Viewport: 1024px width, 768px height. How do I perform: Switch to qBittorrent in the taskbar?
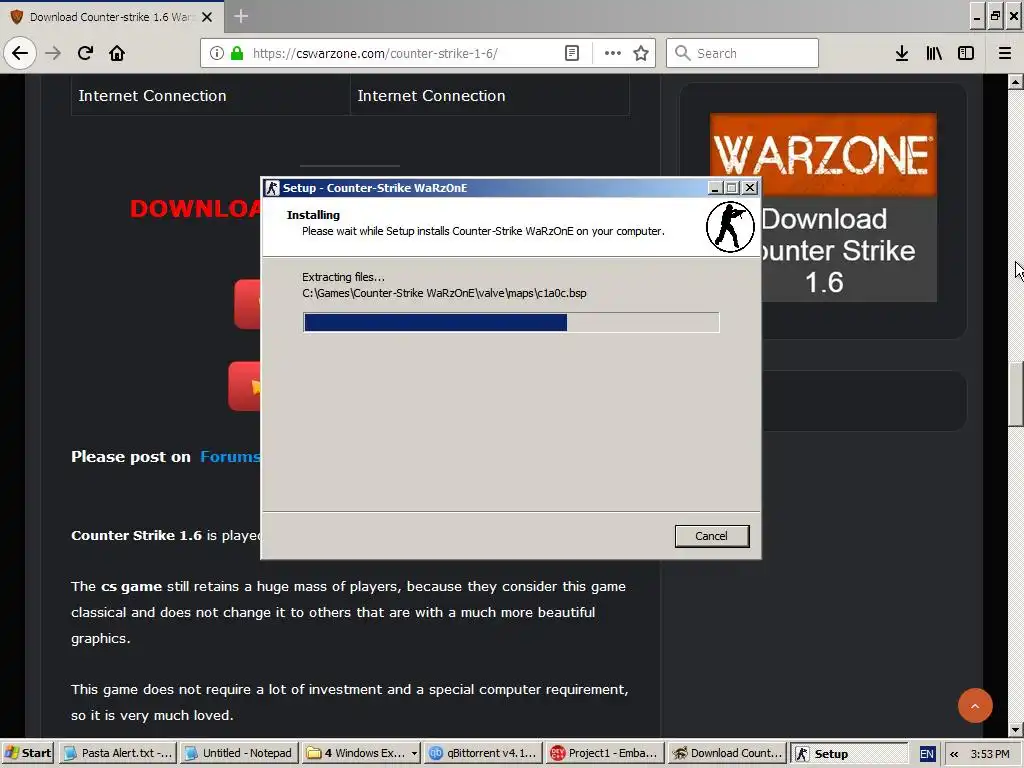click(x=483, y=753)
